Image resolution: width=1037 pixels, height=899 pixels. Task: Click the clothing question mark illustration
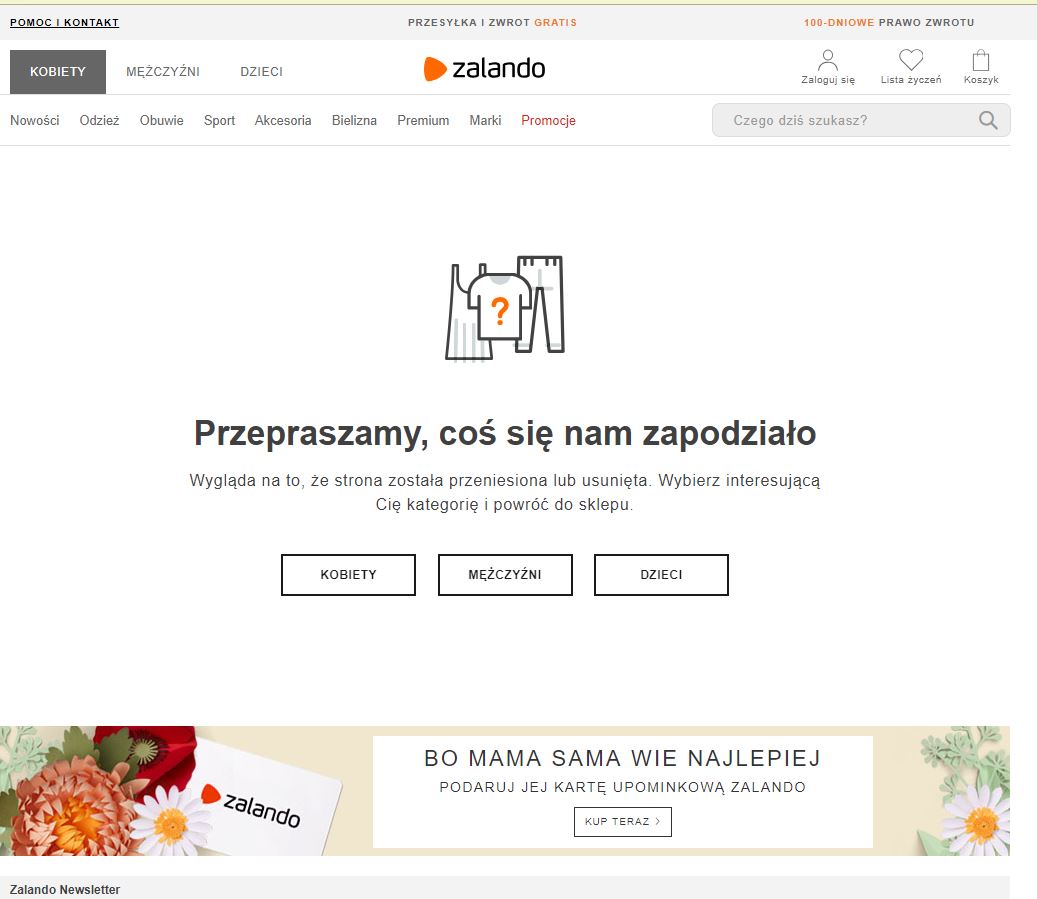pyautogui.click(x=505, y=308)
